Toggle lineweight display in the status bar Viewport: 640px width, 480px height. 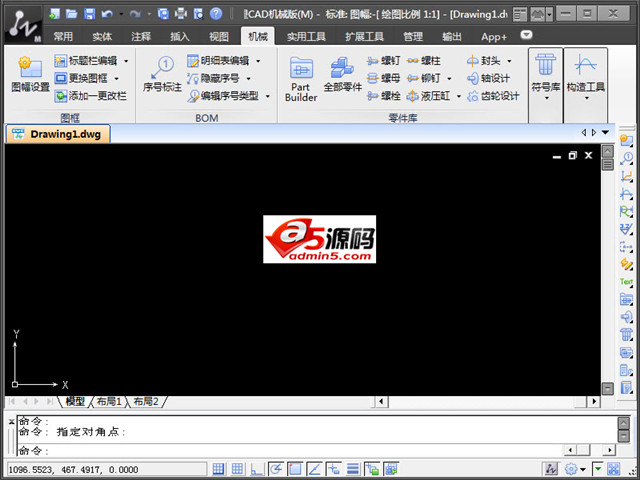353,469
